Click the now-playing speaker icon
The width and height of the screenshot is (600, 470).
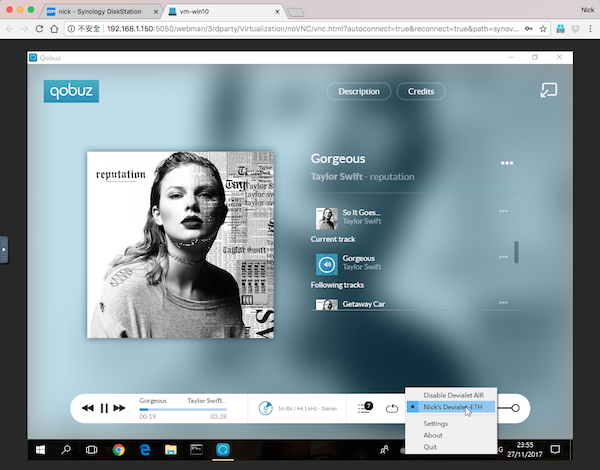[x=327, y=264]
